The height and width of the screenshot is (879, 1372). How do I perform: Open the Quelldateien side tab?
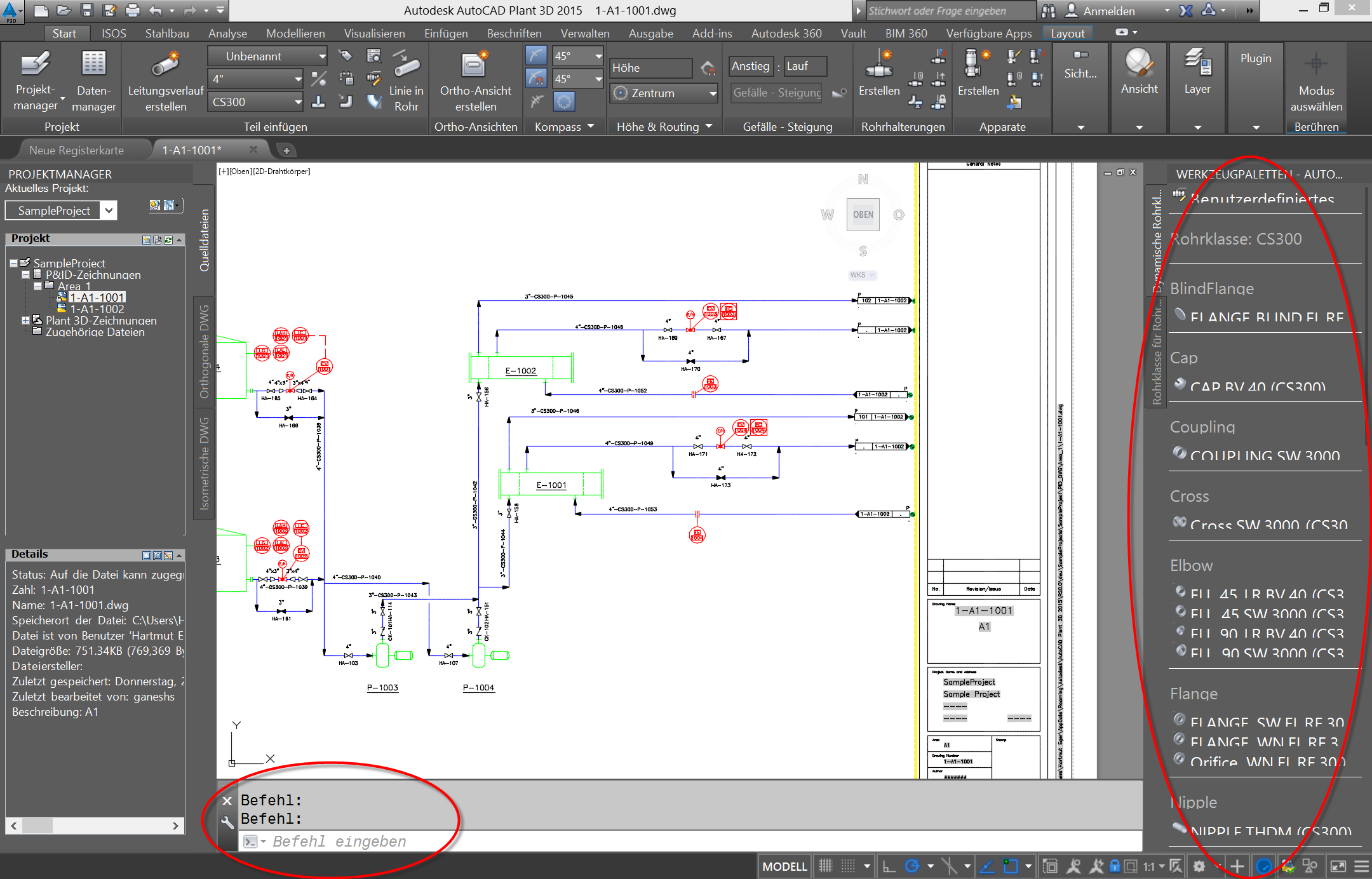(204, 240)
